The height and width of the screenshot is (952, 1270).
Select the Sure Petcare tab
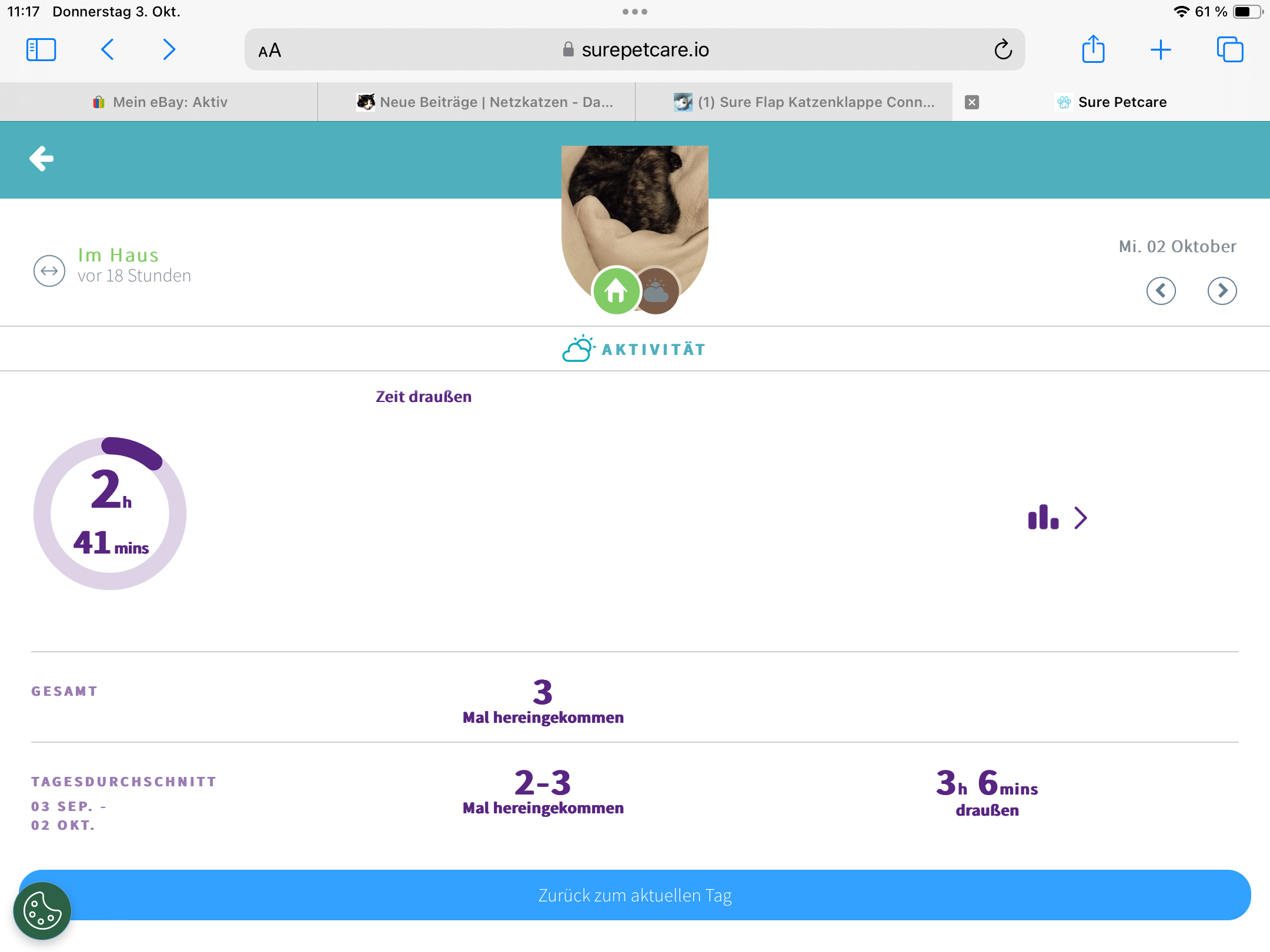click(x=1111, y=102)
